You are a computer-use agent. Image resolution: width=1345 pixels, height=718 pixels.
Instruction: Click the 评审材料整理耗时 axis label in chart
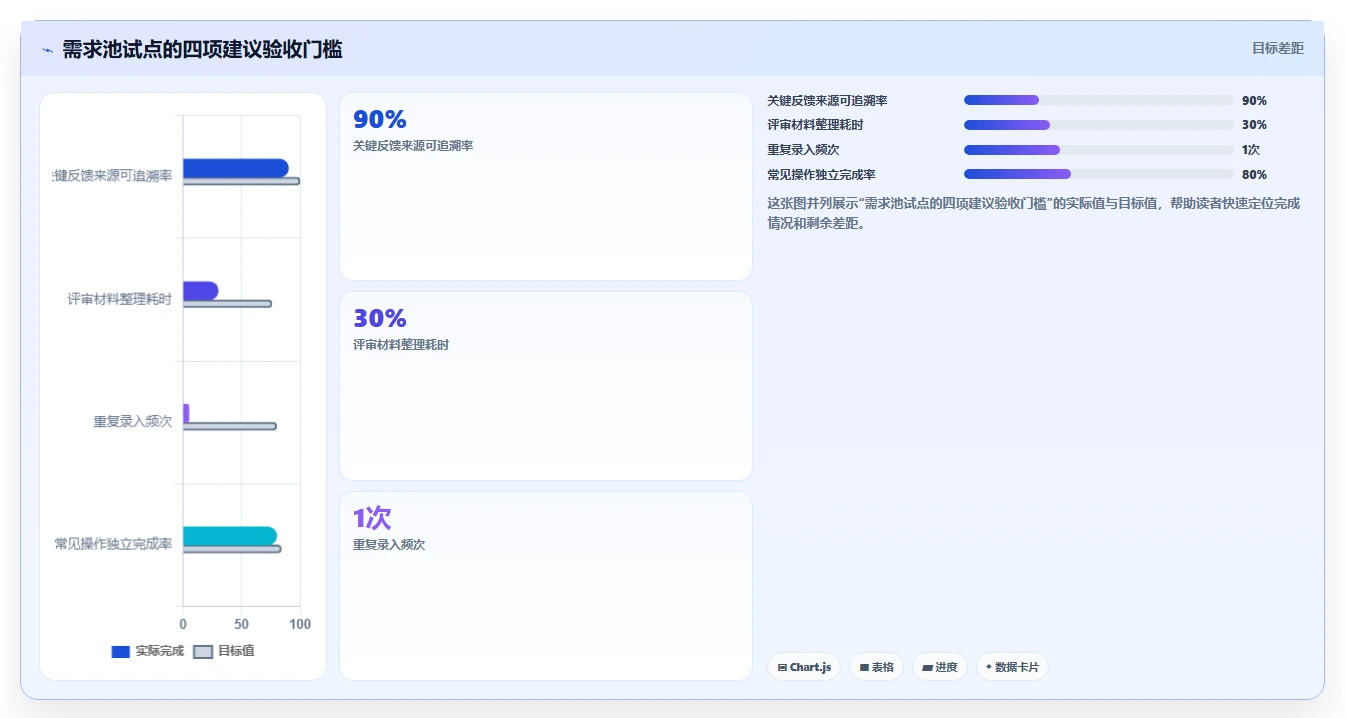coord(120,299)
